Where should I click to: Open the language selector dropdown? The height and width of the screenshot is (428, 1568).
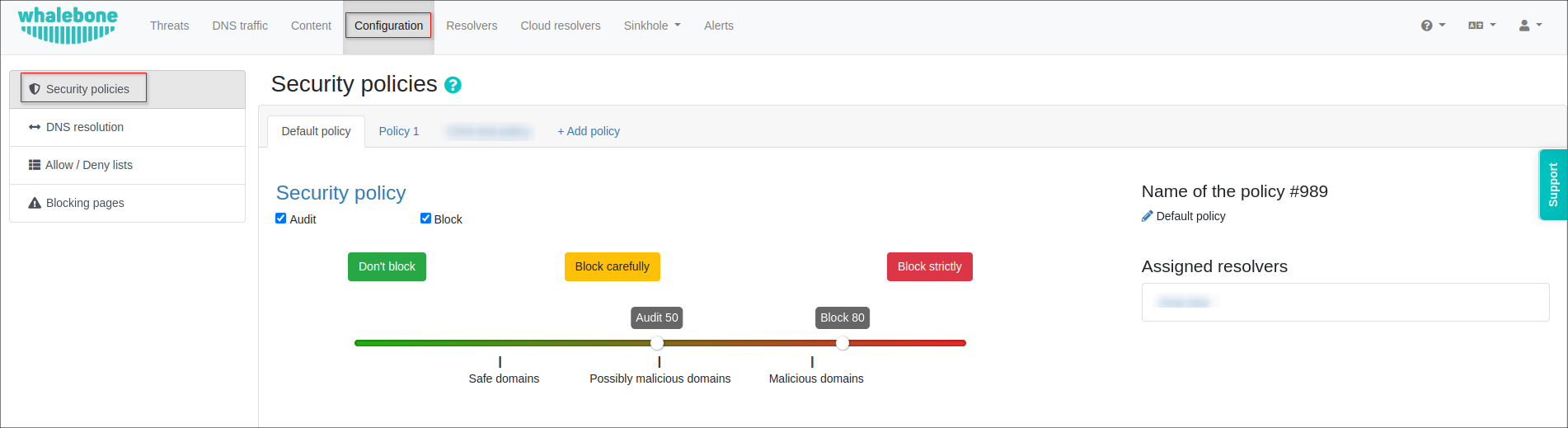pyautogui.click(x=1481, y=26)
